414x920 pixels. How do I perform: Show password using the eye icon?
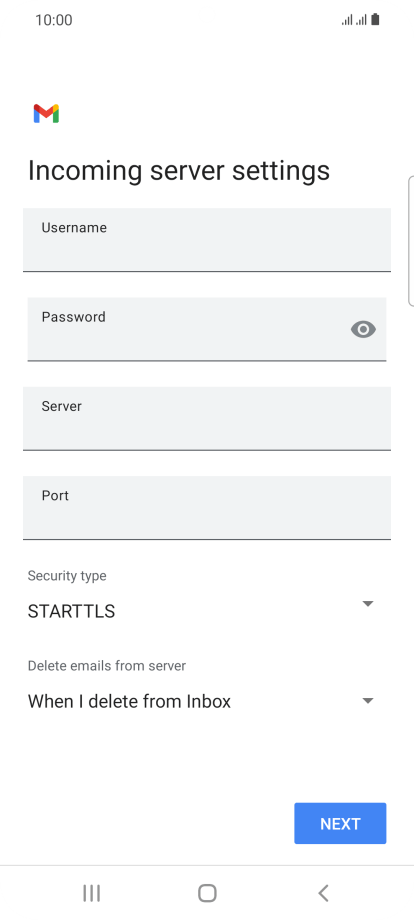[x=363, y=329]
